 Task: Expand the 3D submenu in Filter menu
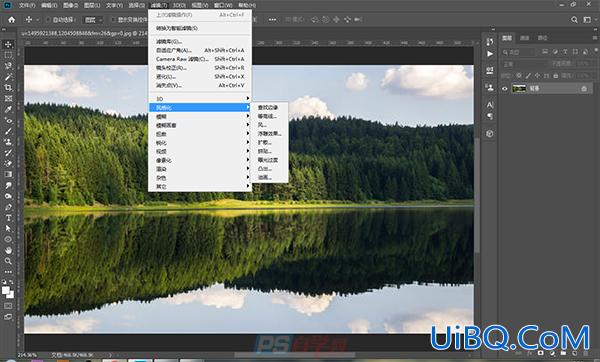coord(200,99)
